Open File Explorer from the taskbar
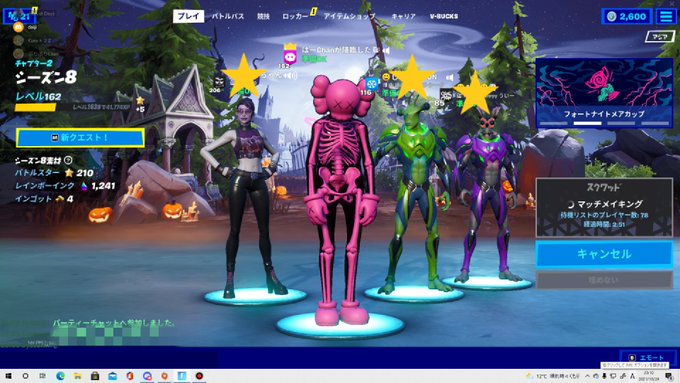Image resolution: width=680 pixels, height=383 pixels. (78, 376)
